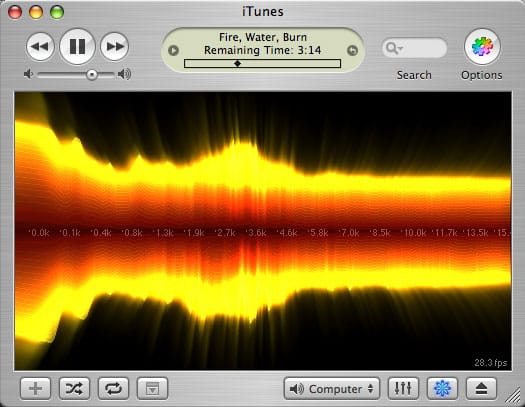Add a new playlist with plus button

tap(35, 389)
